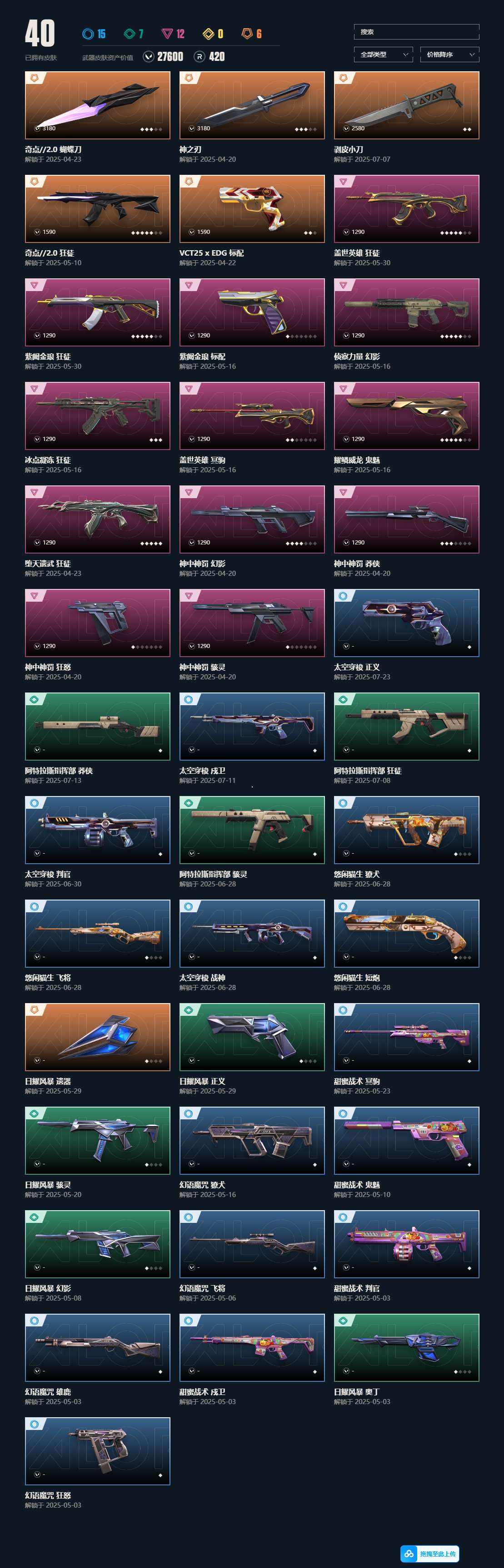The width and height of the screenshot is (504, 1568).
Task: Open the 全部类型 type filter dropdown
Action: pos(383,55)
